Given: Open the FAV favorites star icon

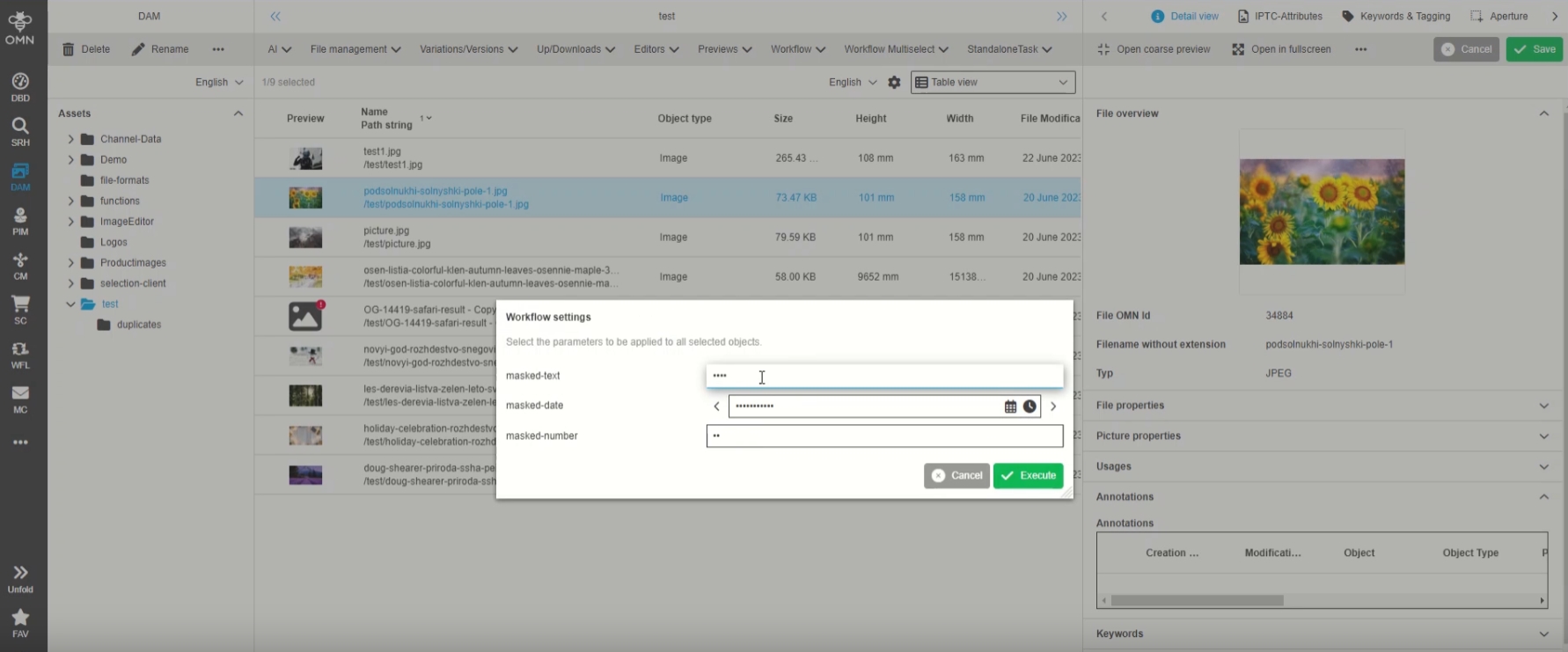Looking at the screenshot, I should click(20, 622).
